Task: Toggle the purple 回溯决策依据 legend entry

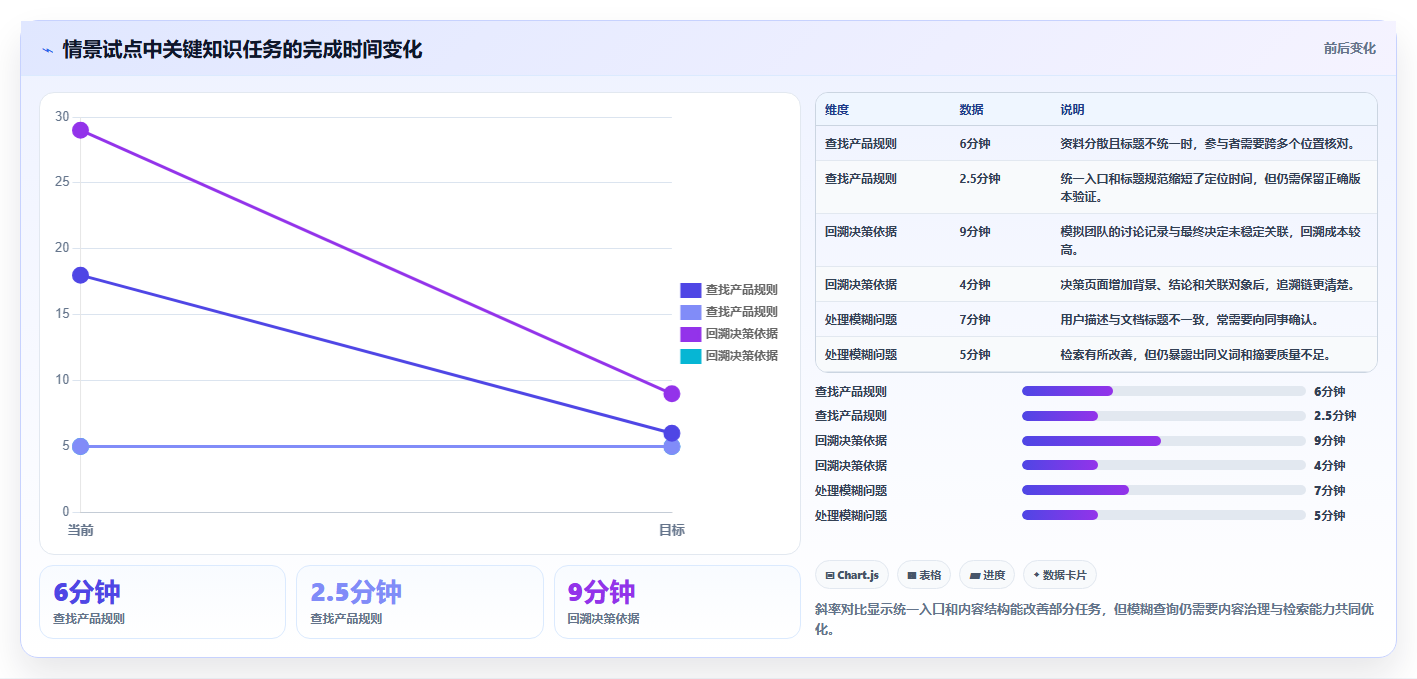Action: [x=729, y=334]
